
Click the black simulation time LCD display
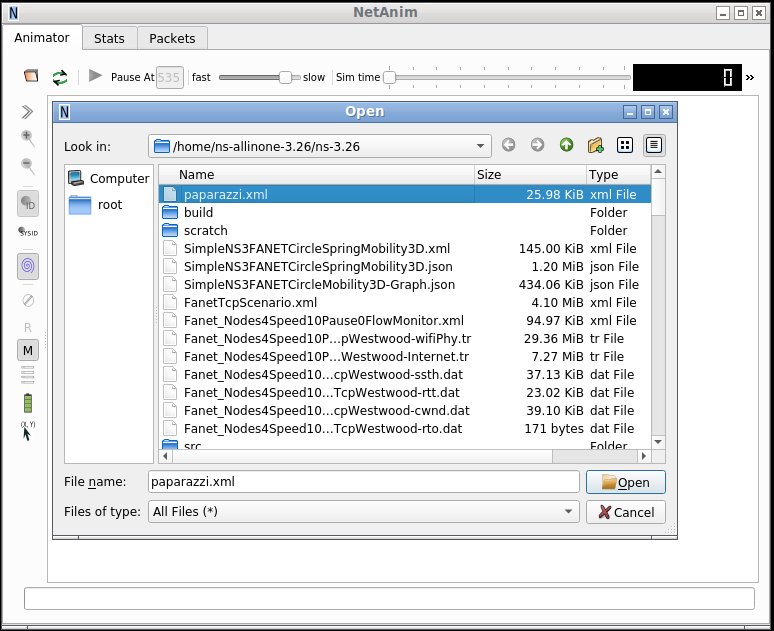pos(687,78)
